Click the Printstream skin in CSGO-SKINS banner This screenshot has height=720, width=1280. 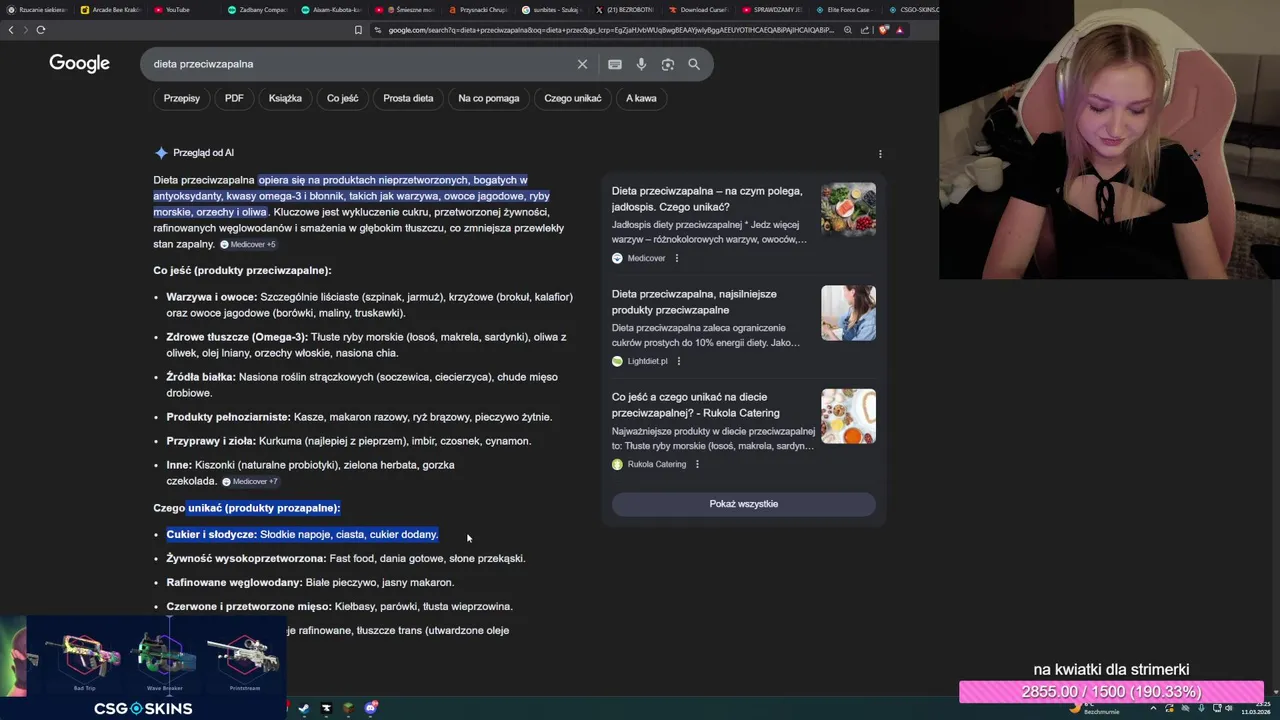244,660
